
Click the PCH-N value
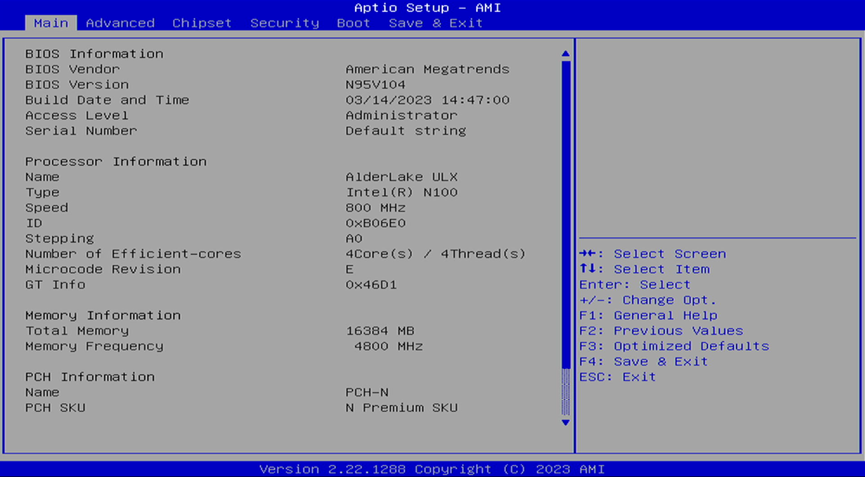pyautogui.click(x=367, y=393)
